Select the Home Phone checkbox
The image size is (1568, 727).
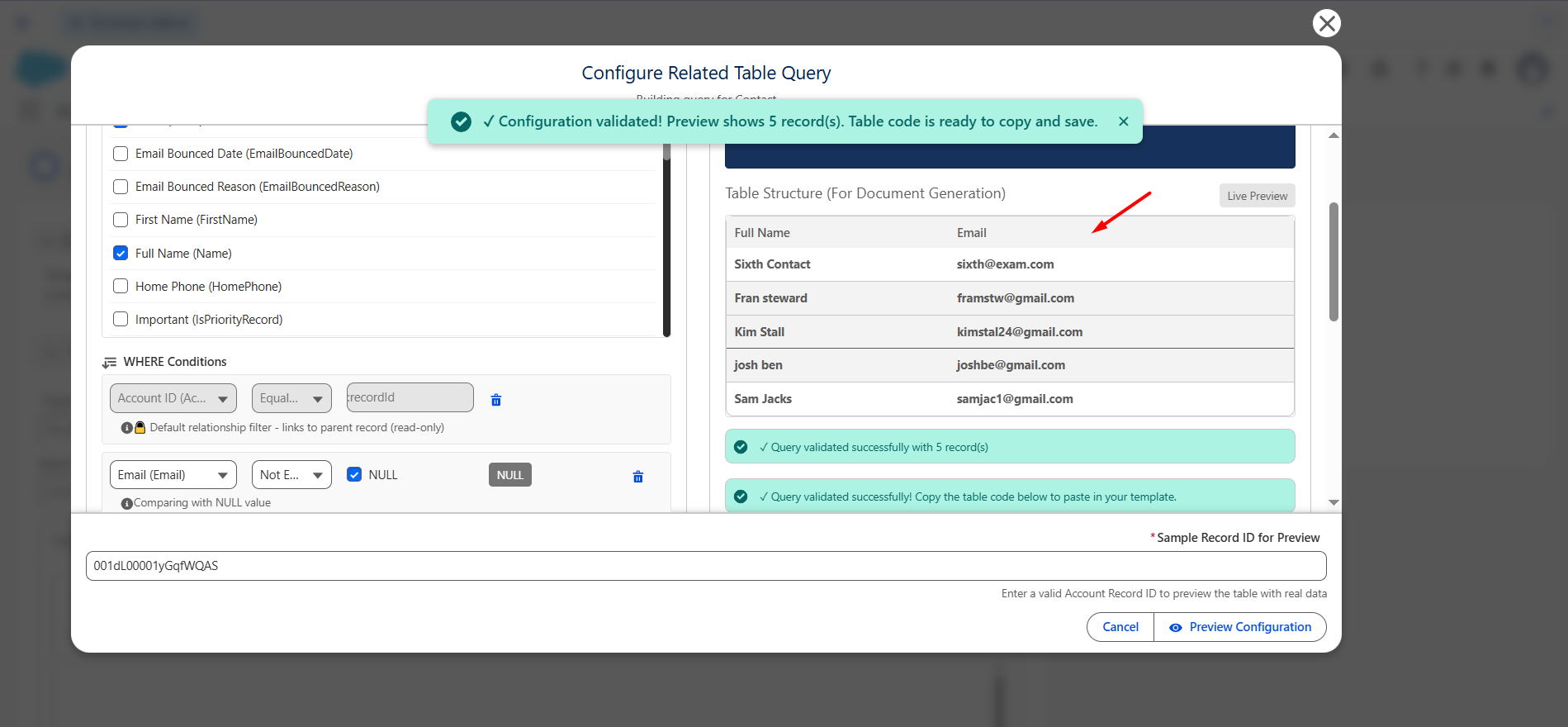click(x=121, y=286)
